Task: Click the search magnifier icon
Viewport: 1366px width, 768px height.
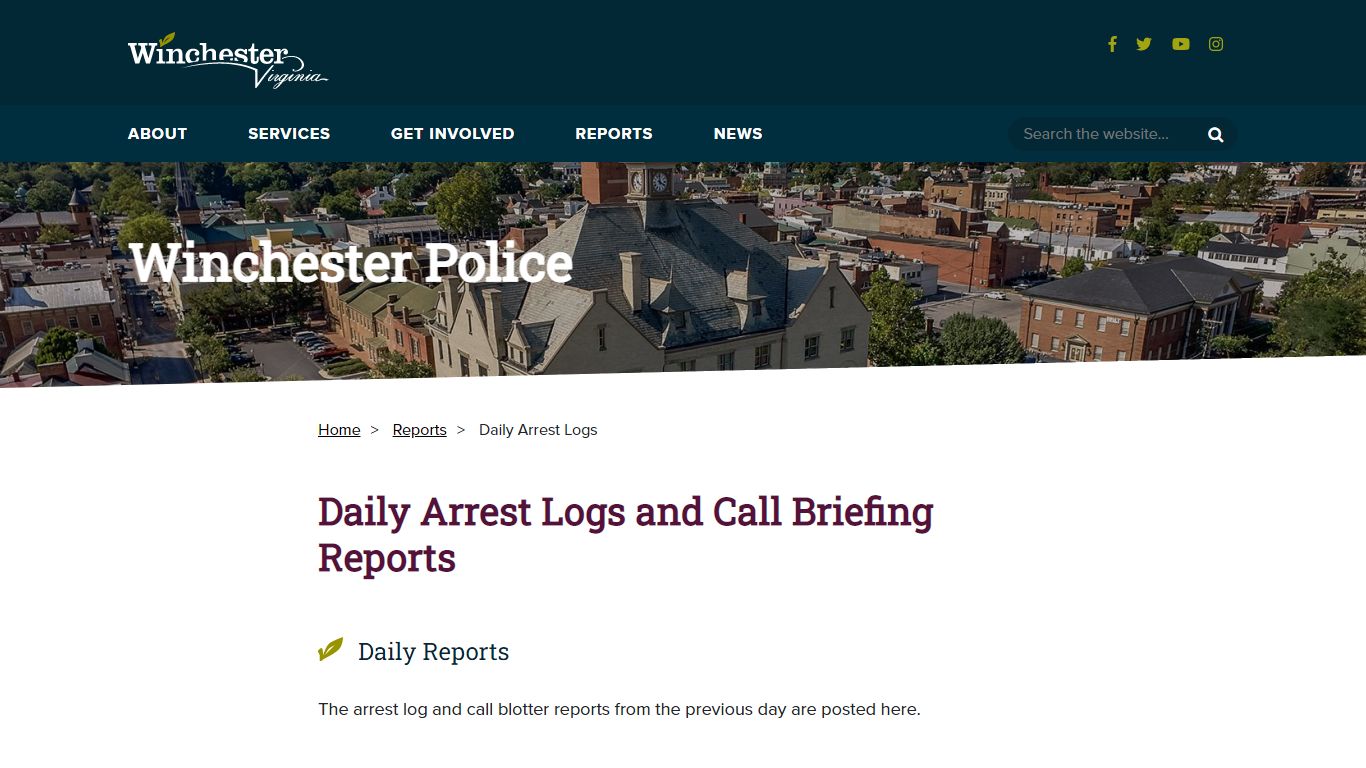Action: 1216,134
